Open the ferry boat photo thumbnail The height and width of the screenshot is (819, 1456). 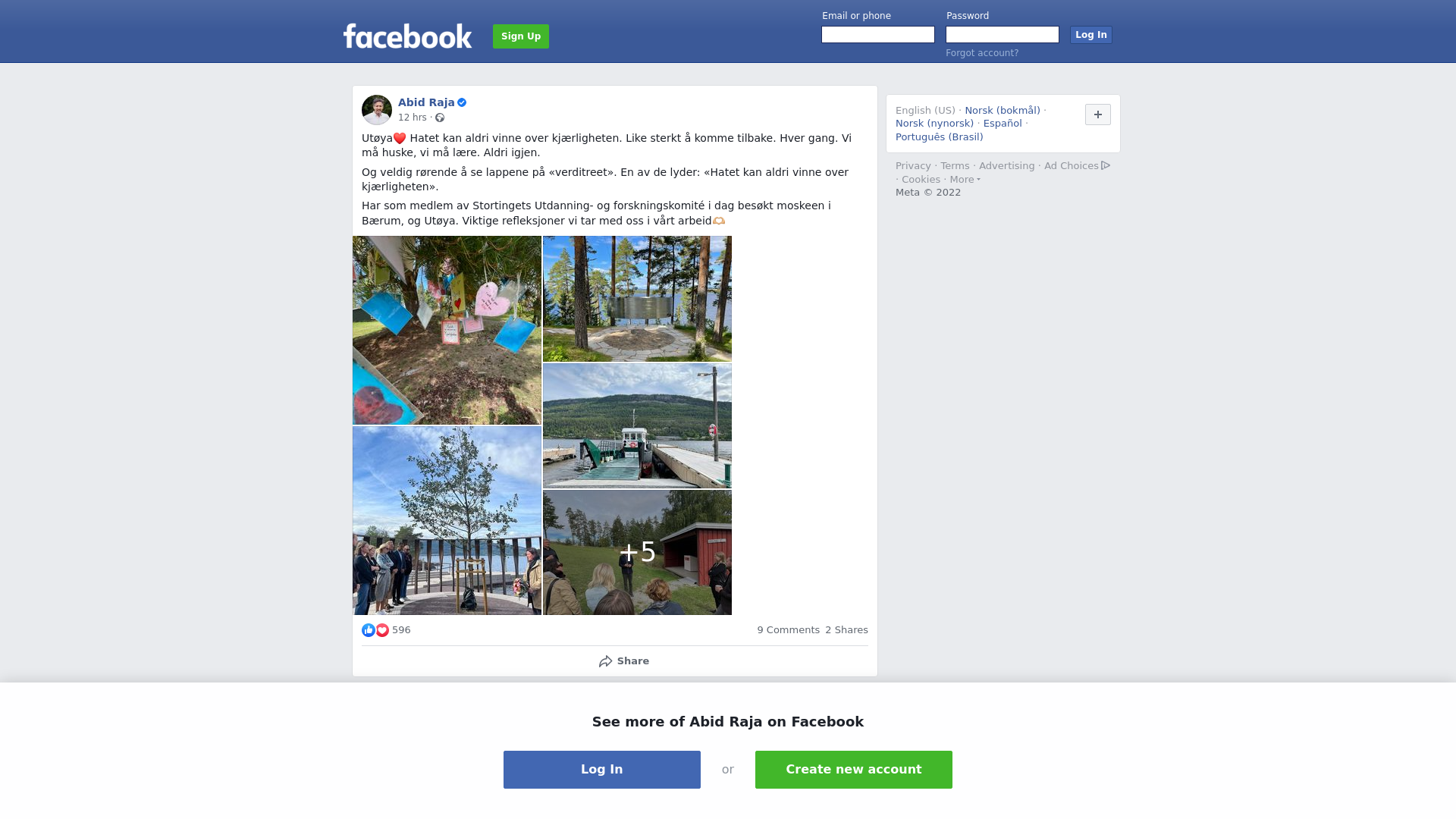pyautogui.click(x=637, y=425)
